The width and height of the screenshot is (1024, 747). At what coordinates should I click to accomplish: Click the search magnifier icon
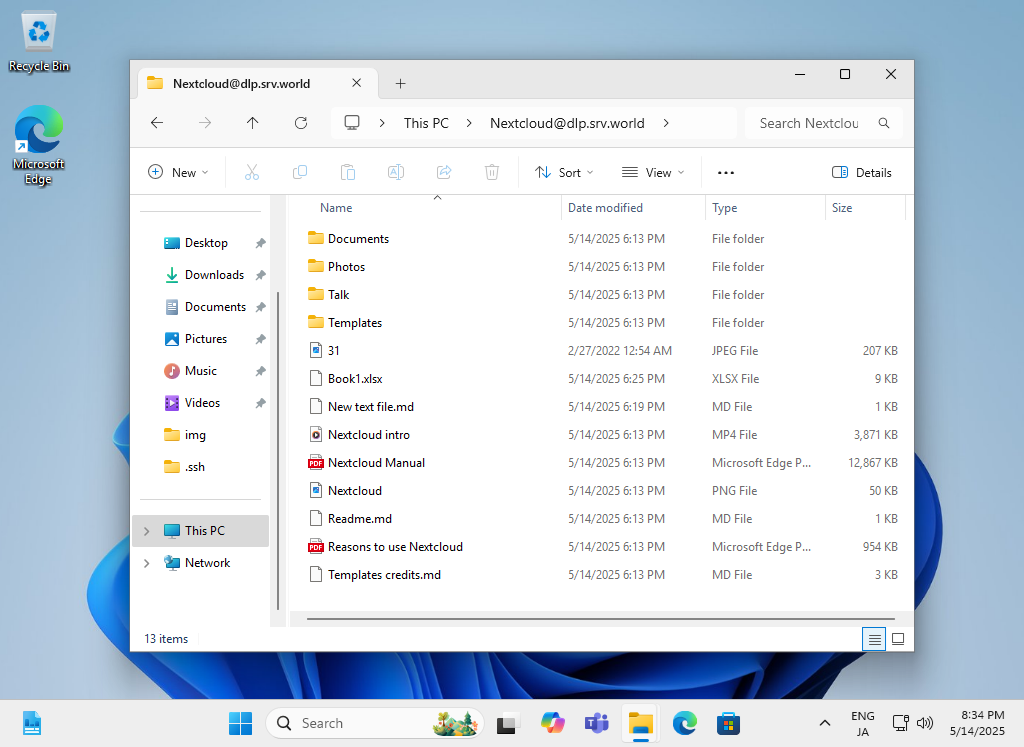884,123
